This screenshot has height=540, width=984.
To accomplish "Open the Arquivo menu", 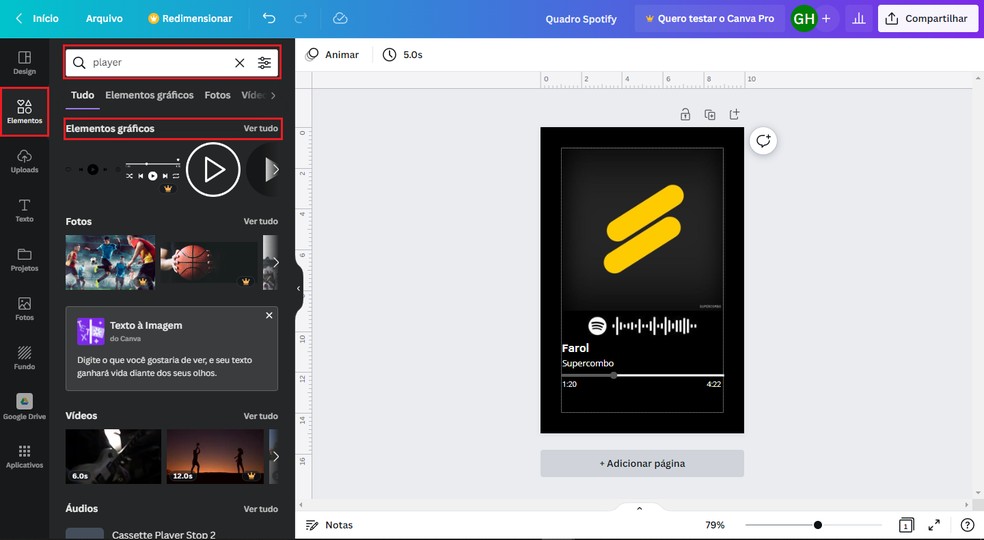I will [104, 19].
